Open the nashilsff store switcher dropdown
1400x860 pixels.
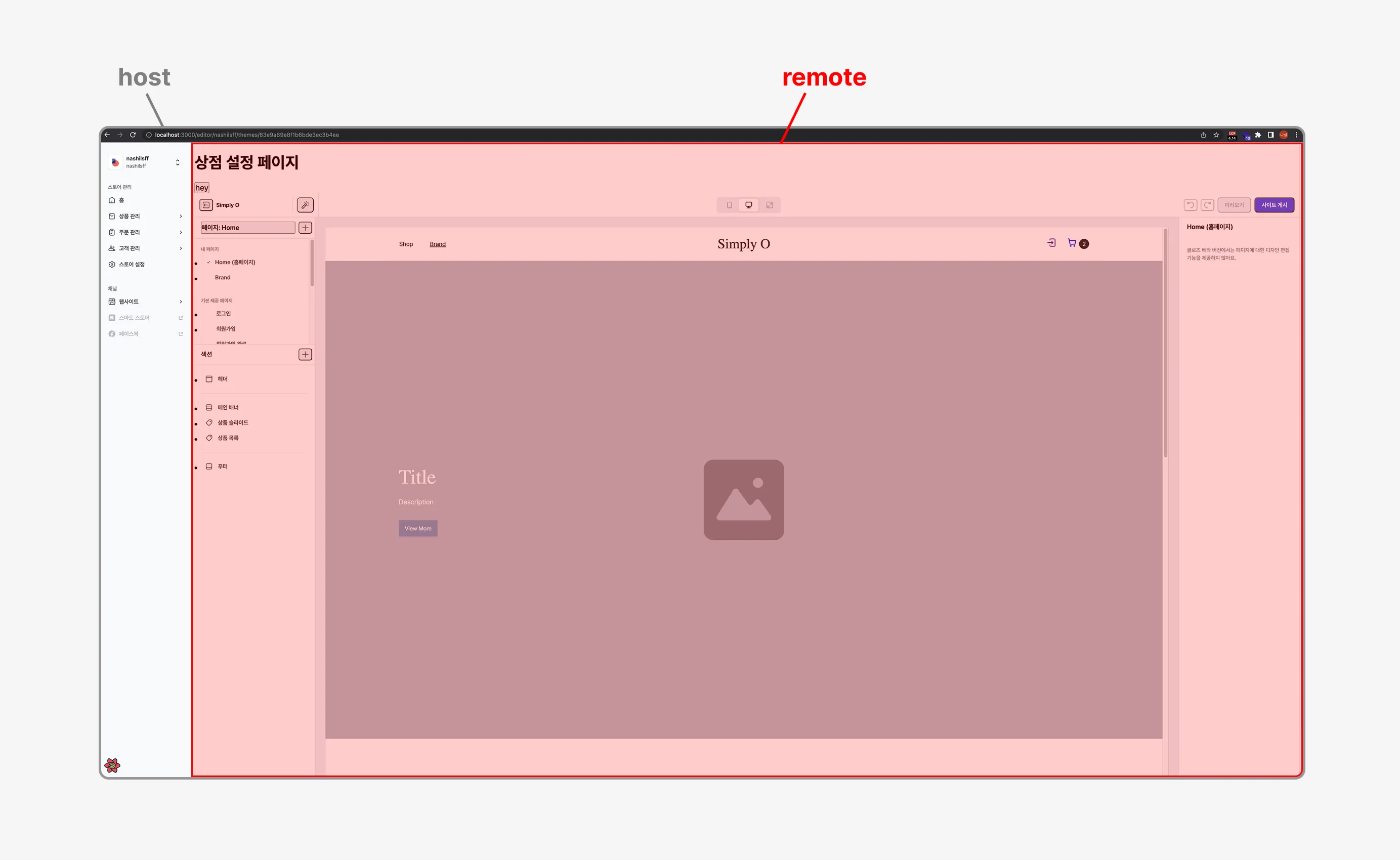pyautogui.click(x=178, y=162)
